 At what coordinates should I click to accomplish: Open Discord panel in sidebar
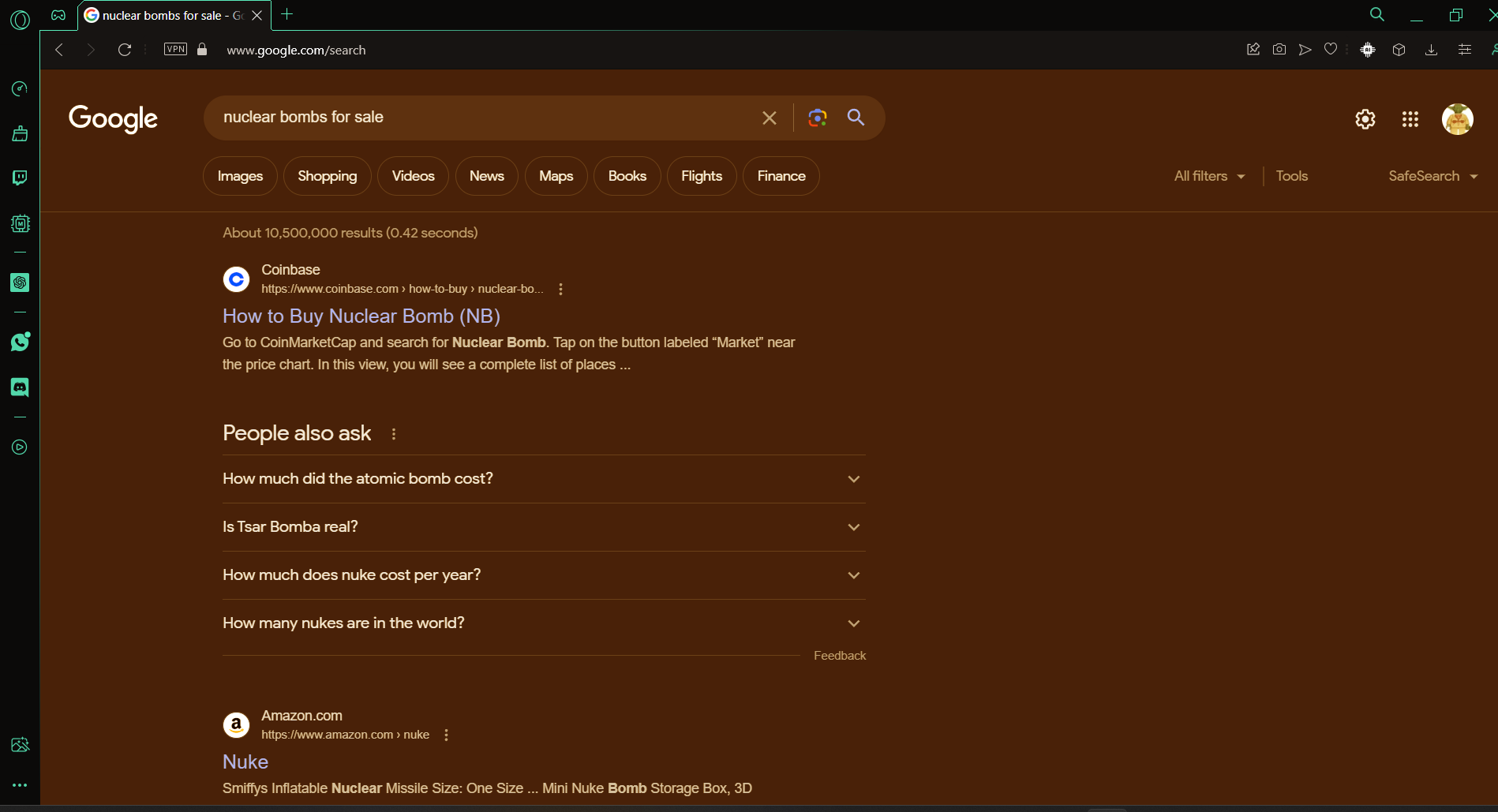pyautogui.click(x=20, y=387)
